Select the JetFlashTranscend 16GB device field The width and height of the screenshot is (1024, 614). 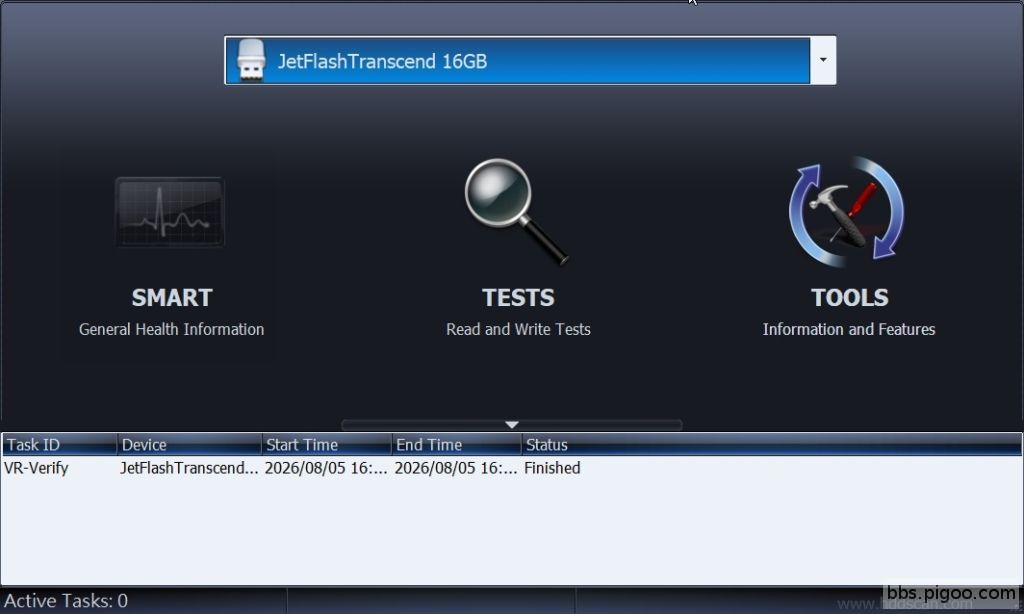coord(518,60)
